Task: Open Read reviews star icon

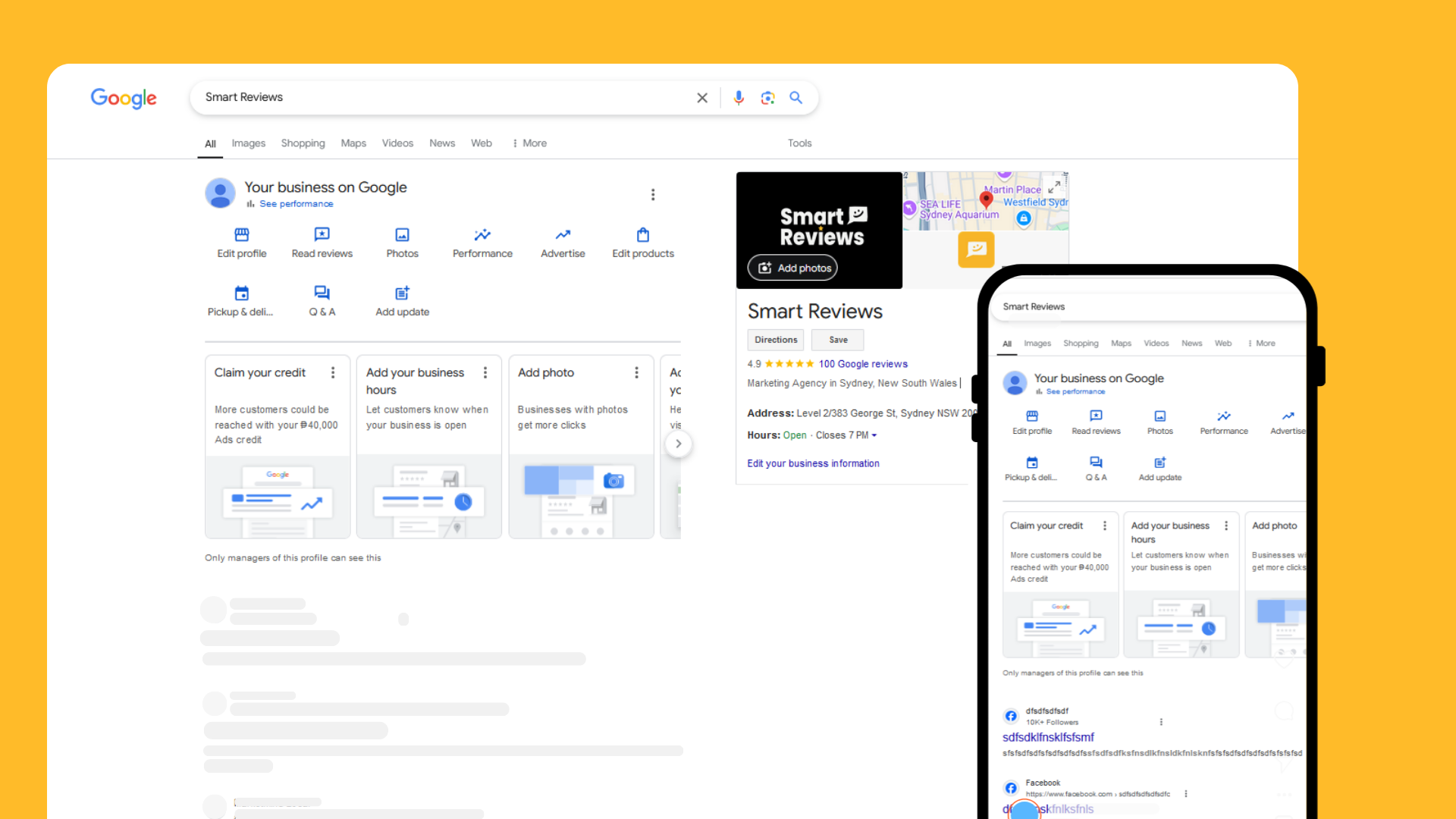Action: pyautogui.click(x=322, y=235)
